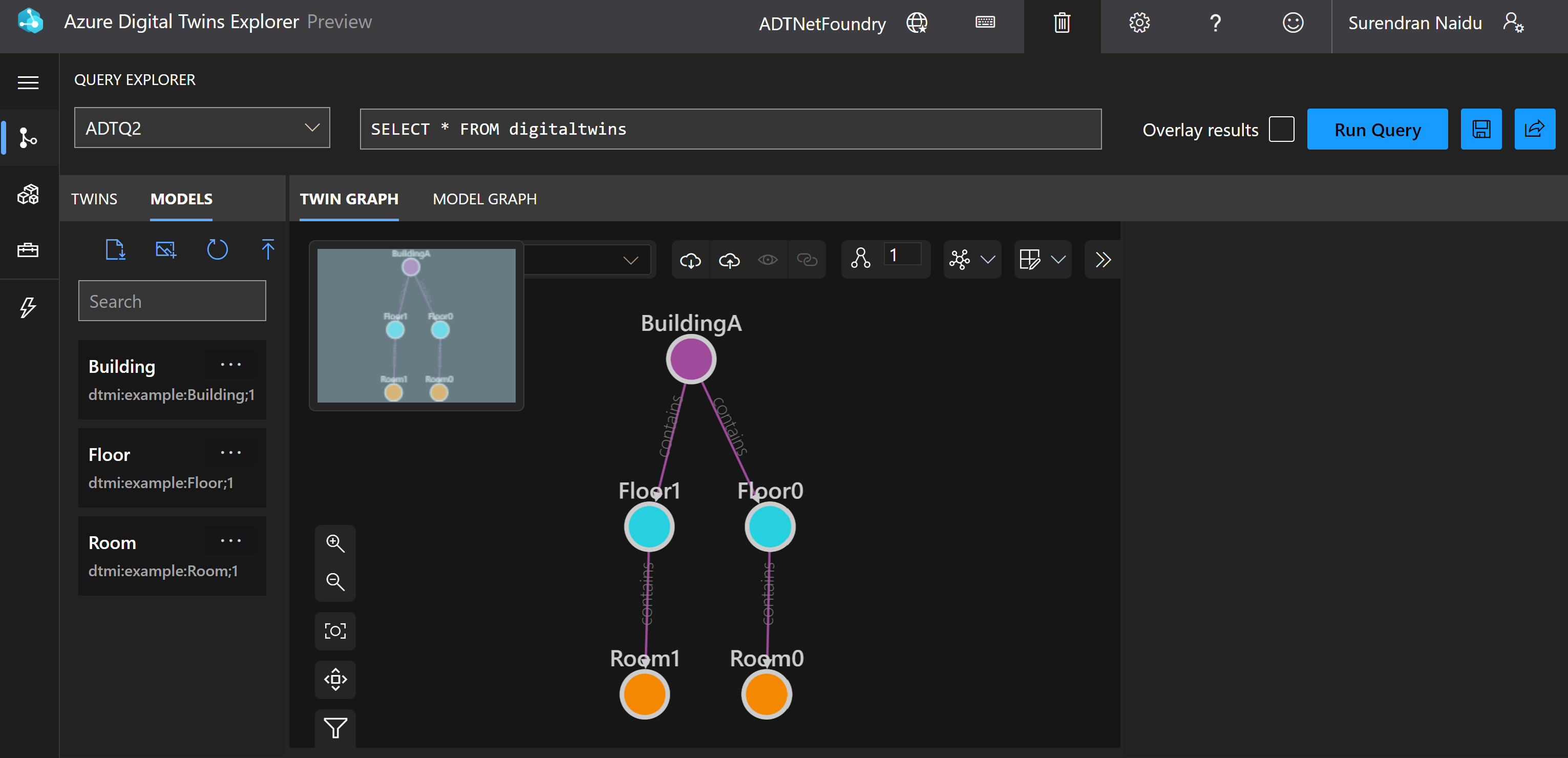Select the graph explorer sidebar icon
1568x758 pixels.
28,138
